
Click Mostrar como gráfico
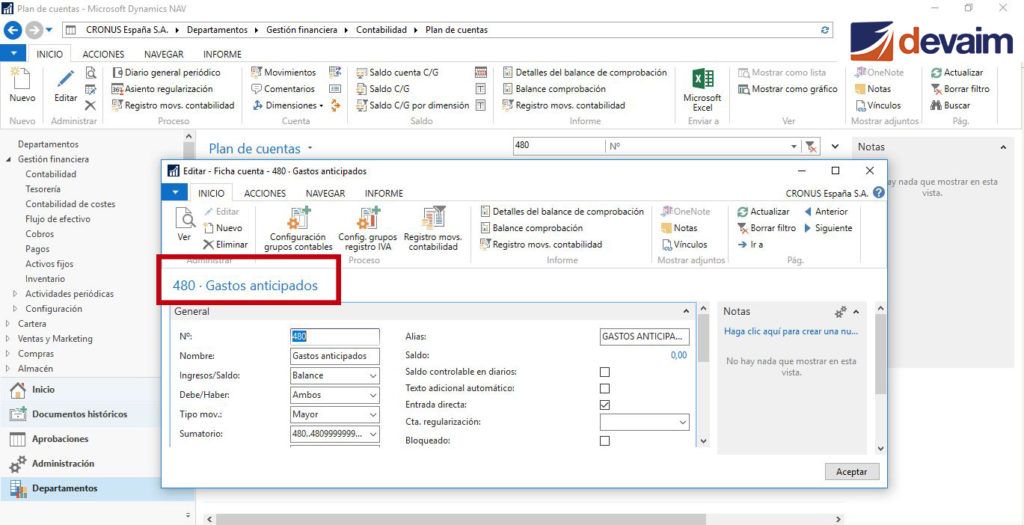coord(788,89)
